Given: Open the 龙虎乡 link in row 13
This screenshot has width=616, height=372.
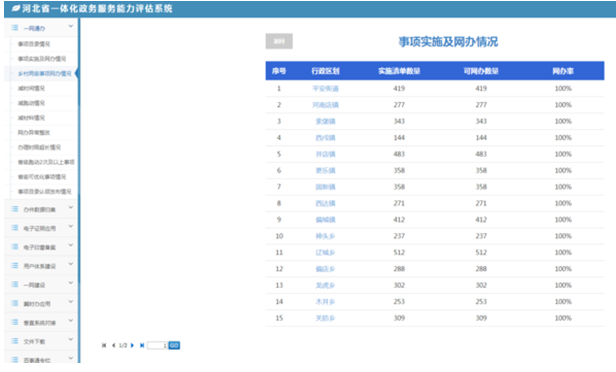Looking at the screenshot, I should 325,285.
